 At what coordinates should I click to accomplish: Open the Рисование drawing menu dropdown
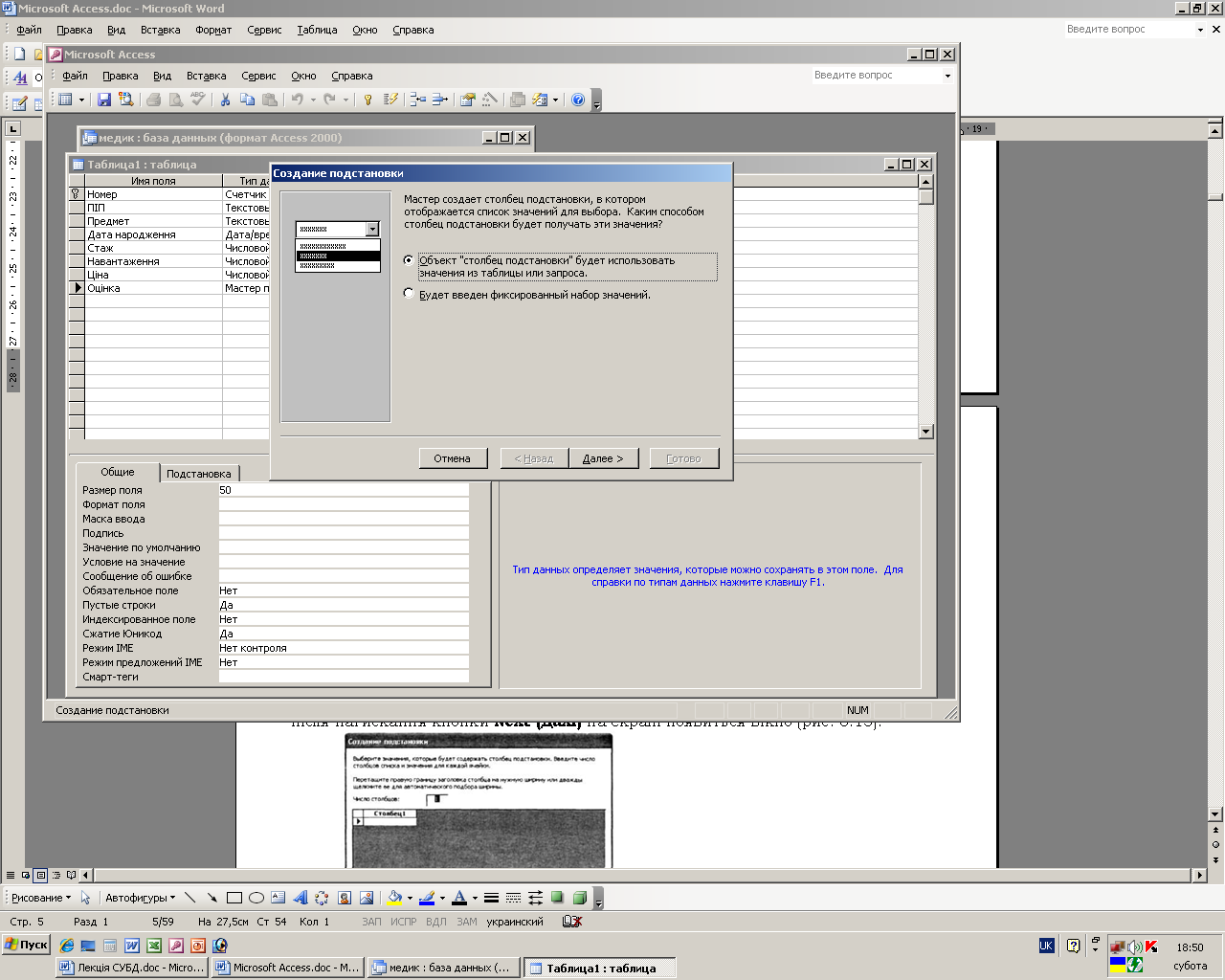click(41, 898)
